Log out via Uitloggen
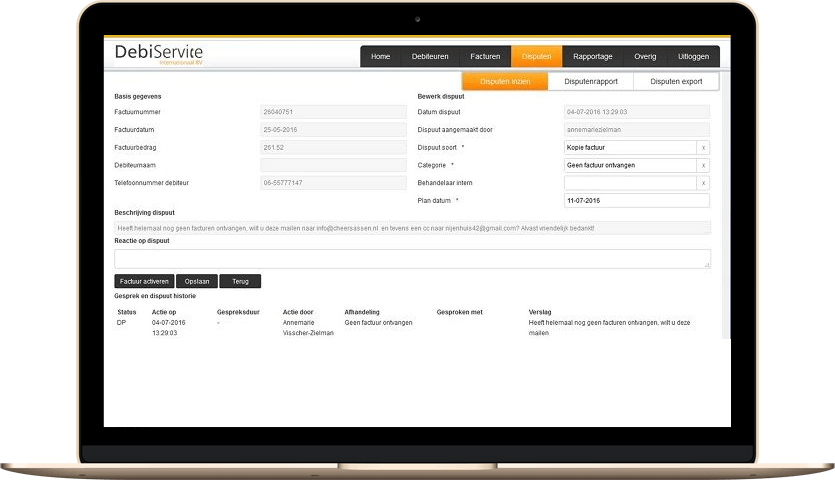Screen dimensions: 835x480 point(694,57)
